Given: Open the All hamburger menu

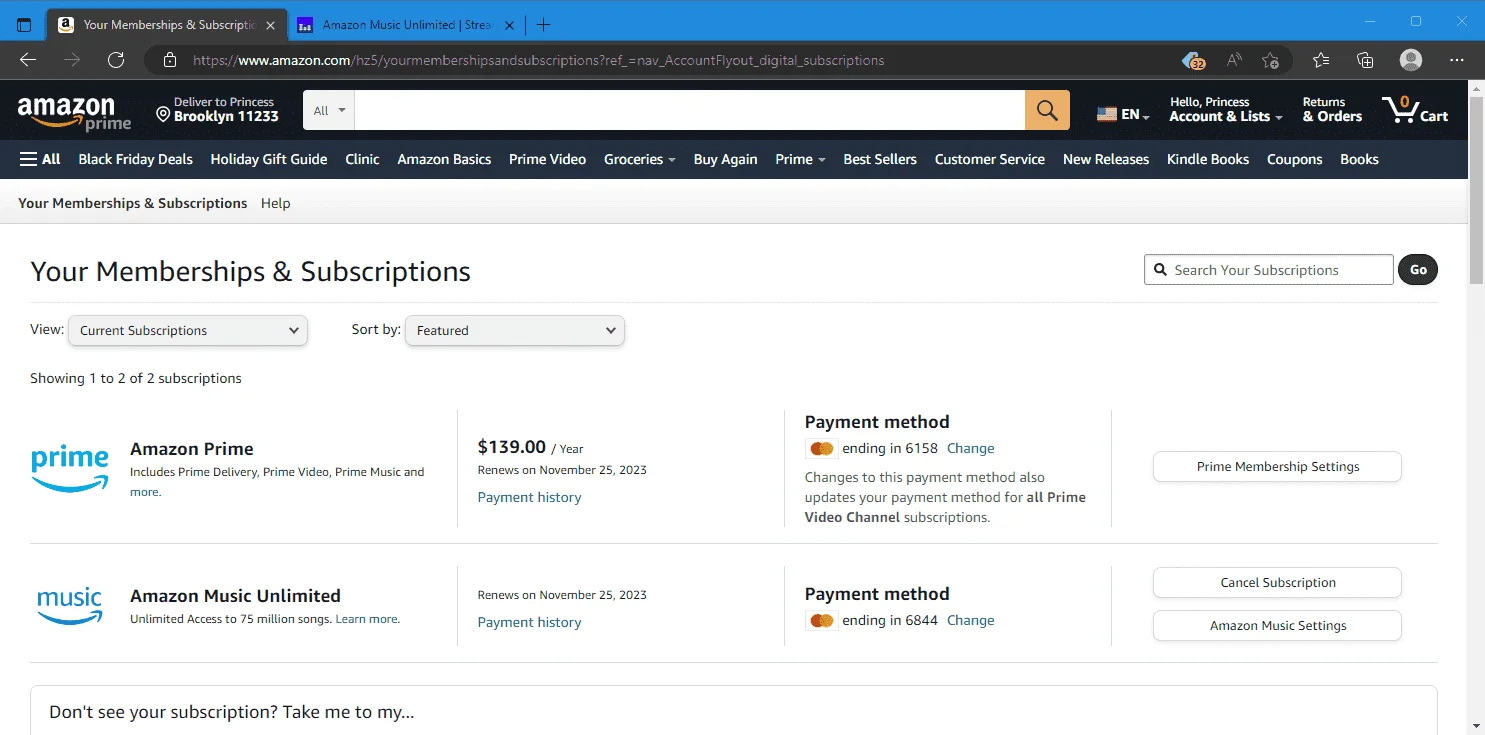Looking at the screenshot, I should [x=40, y=159].
